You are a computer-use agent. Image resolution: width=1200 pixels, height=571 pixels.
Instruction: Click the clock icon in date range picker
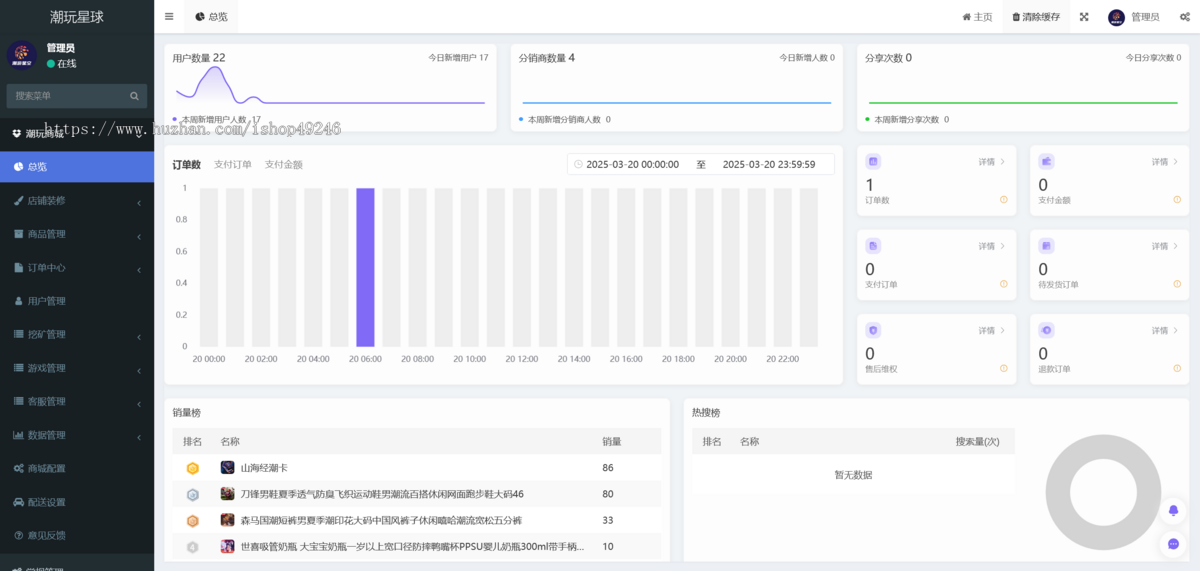[x=578, y=164]
